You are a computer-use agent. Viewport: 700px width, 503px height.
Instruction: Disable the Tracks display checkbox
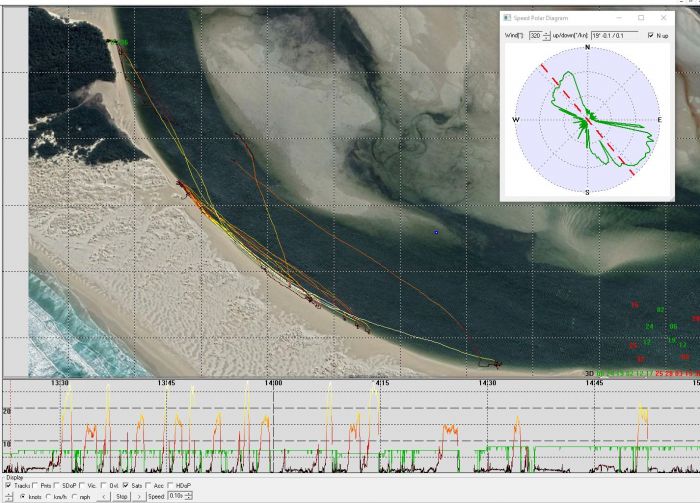9,485
